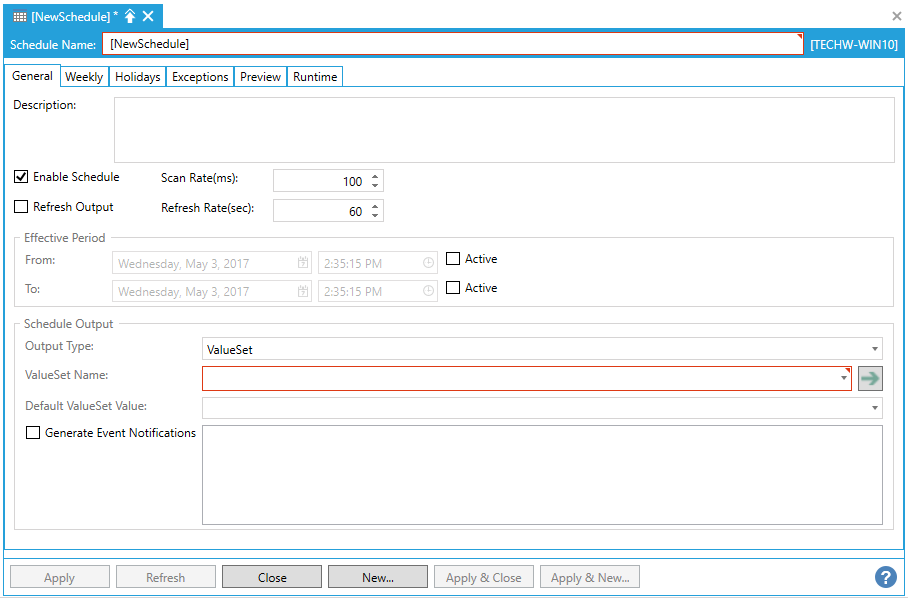Open the Holidays tab
This screenshot has height=601, width=908.
[x=137, y=77]
